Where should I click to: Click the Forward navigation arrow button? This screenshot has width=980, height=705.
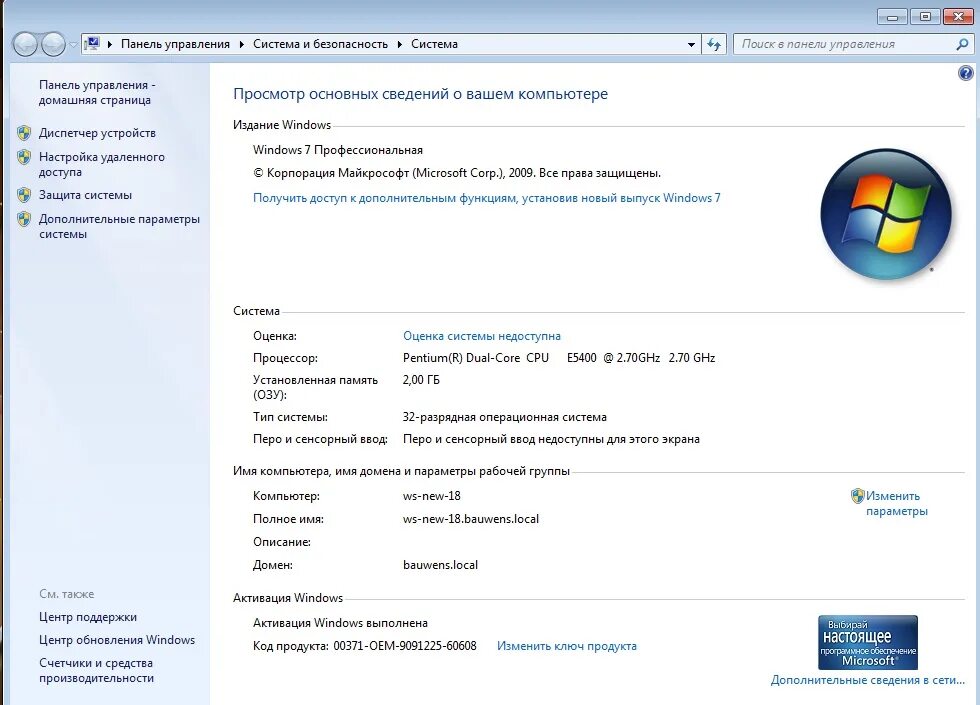53,44
